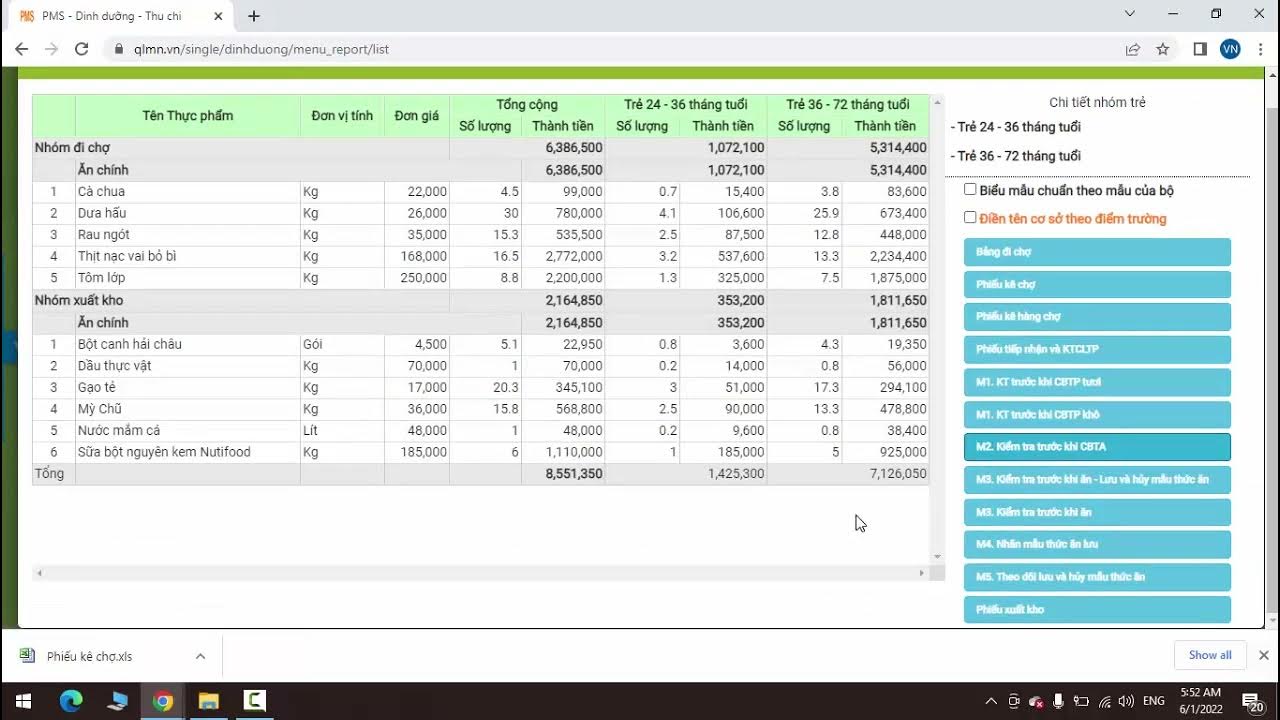Screen dimensions: 1280x720
Task: Select the Cà chua row
Action: tap(480, 191)
